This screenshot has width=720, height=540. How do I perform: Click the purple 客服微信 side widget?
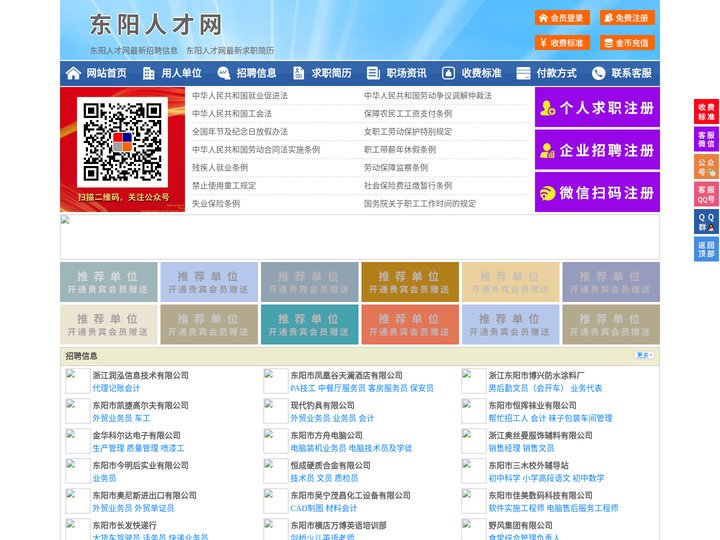pyautogui.click(x=706, y=139)
